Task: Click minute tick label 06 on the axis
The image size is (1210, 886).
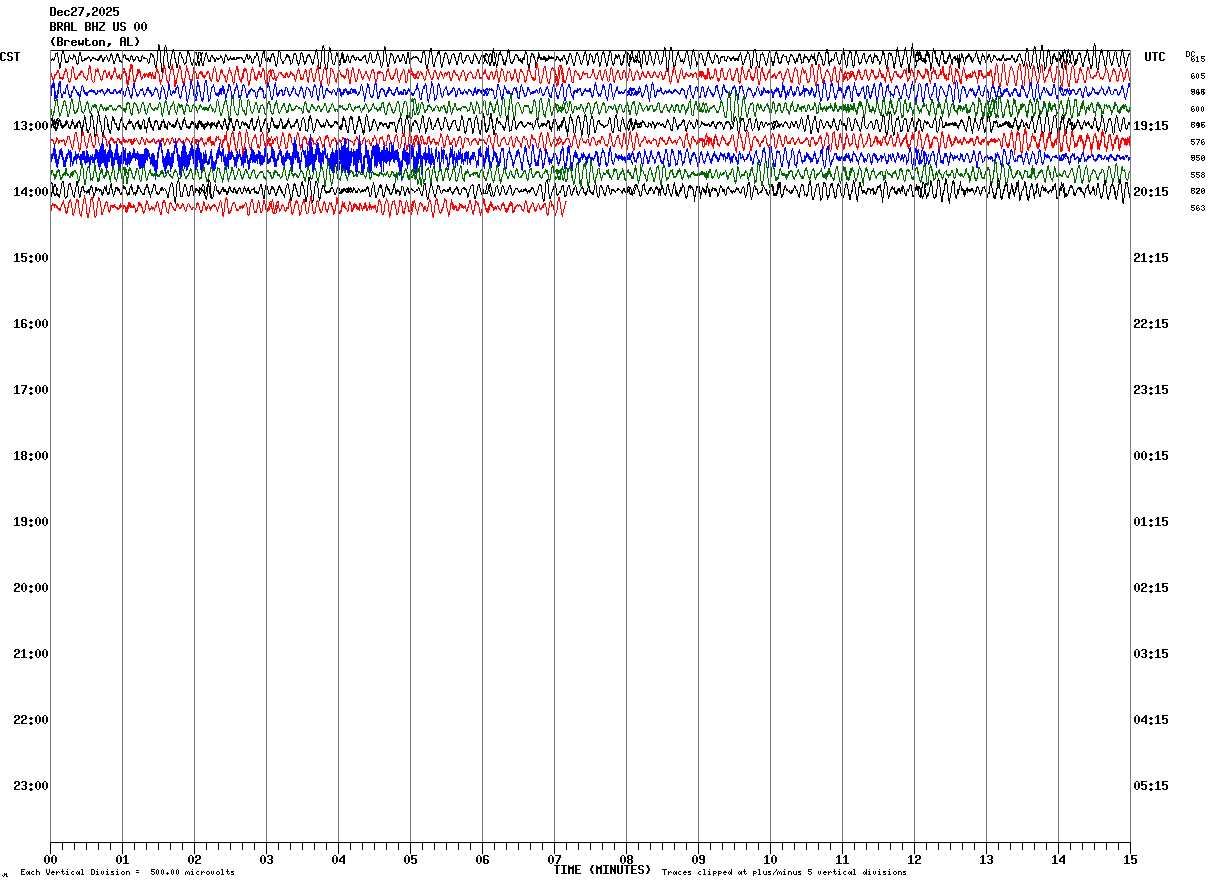Action: [x=482, y=860]
